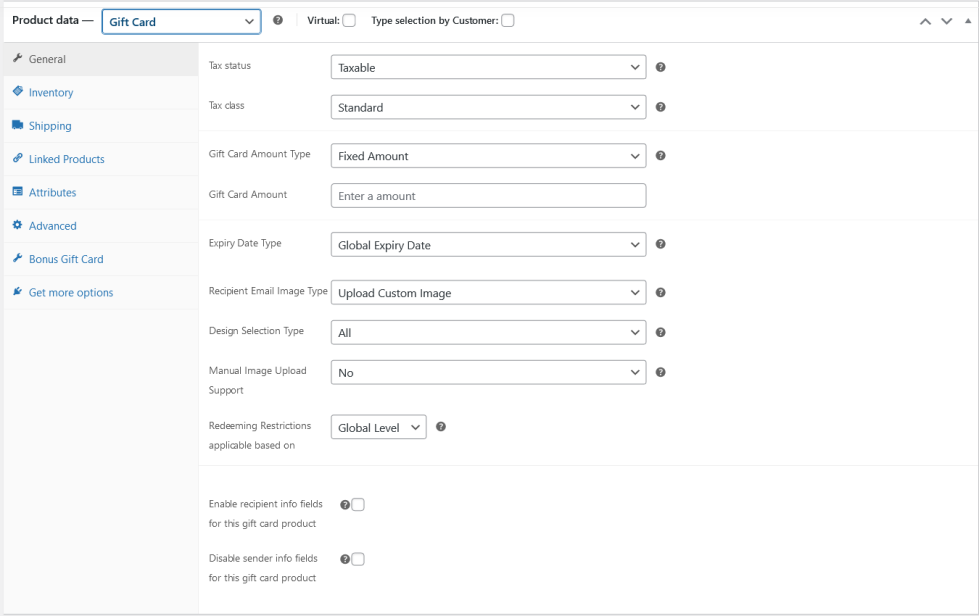This screenshot has height=616, width=979.
Task: Click the up arrow to move panel up
Action: [x=926, y=21]
